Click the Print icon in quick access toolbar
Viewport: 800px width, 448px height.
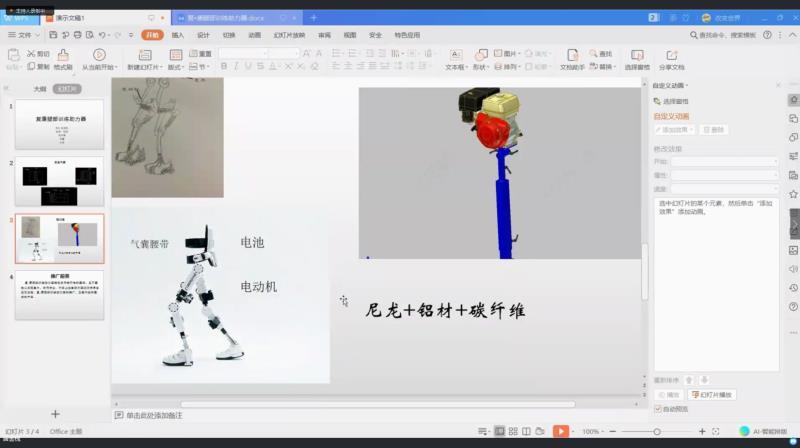pyautogui.click(x=78, y=35)
